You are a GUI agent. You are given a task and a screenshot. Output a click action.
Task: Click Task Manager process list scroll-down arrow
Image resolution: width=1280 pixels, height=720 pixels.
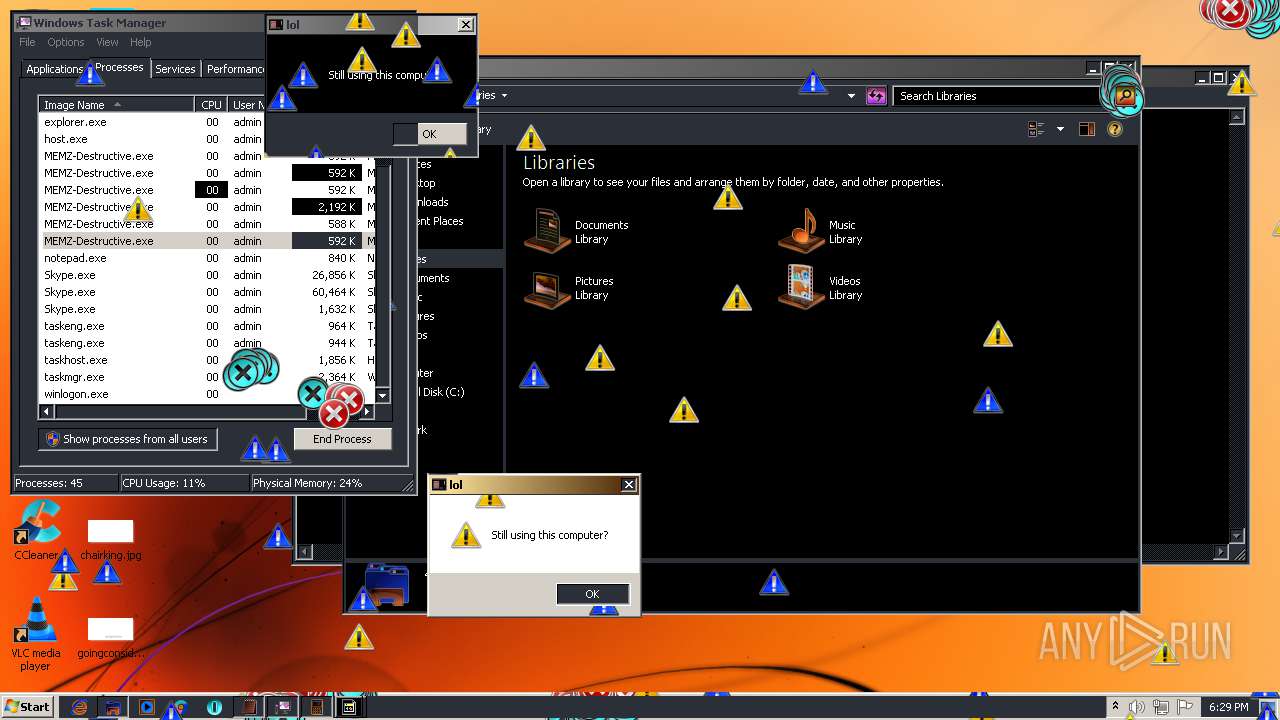click(x=382, y=395)
